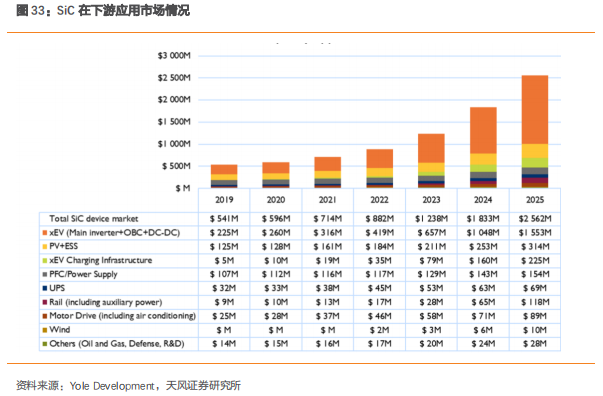Click the '$1 500M' y-axis label

point(174,122)
